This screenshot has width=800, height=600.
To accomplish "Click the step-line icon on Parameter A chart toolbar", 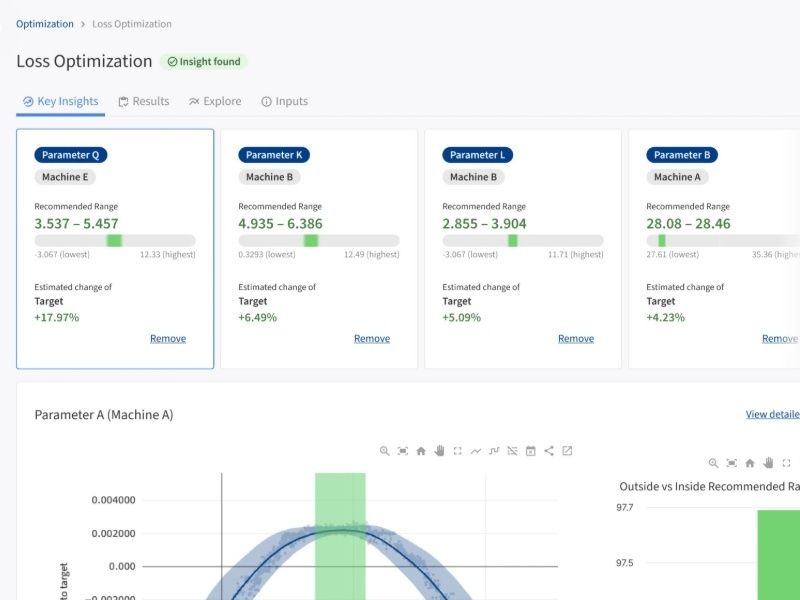I will 494,451.
